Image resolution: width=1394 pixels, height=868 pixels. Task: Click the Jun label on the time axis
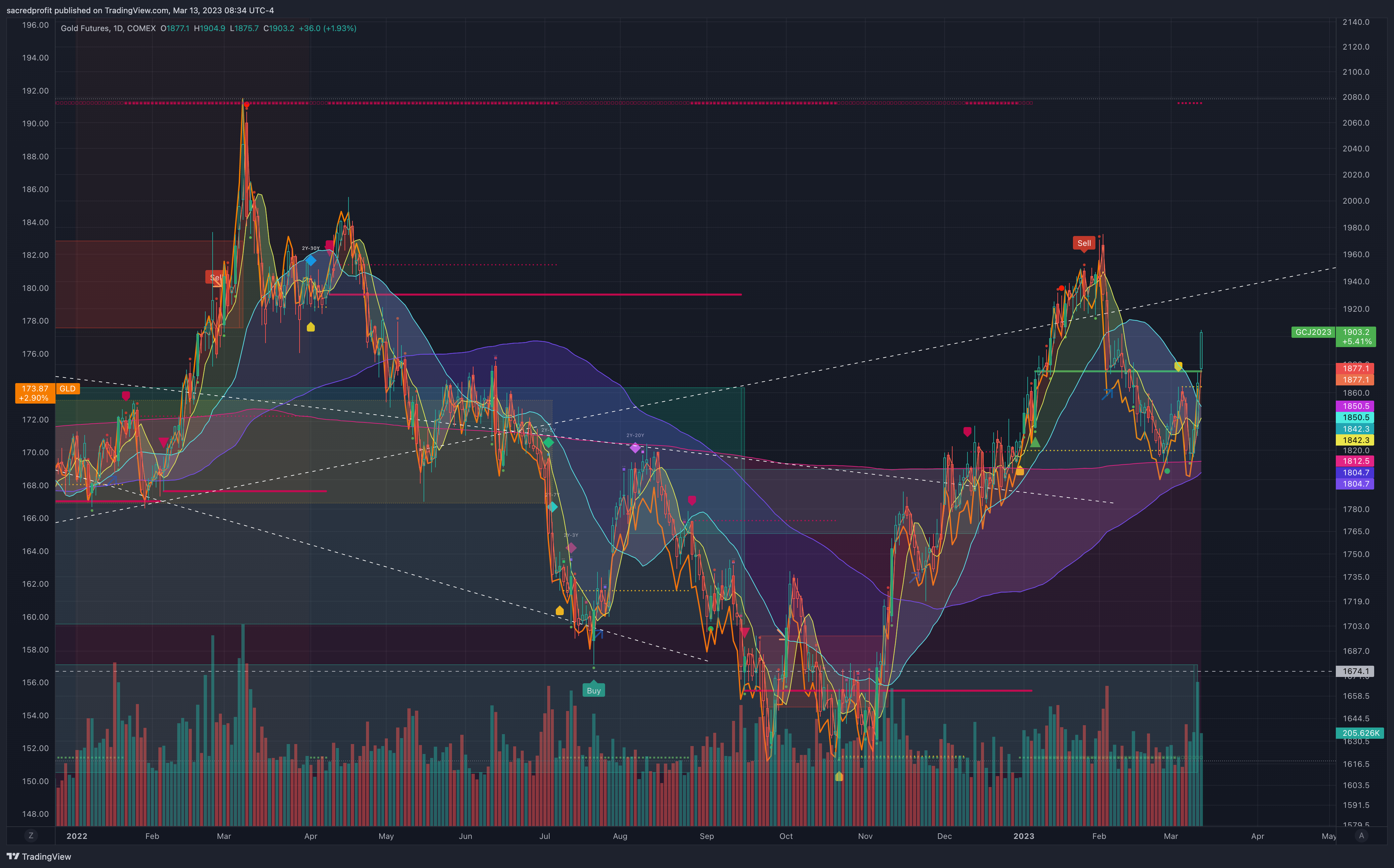466,836
